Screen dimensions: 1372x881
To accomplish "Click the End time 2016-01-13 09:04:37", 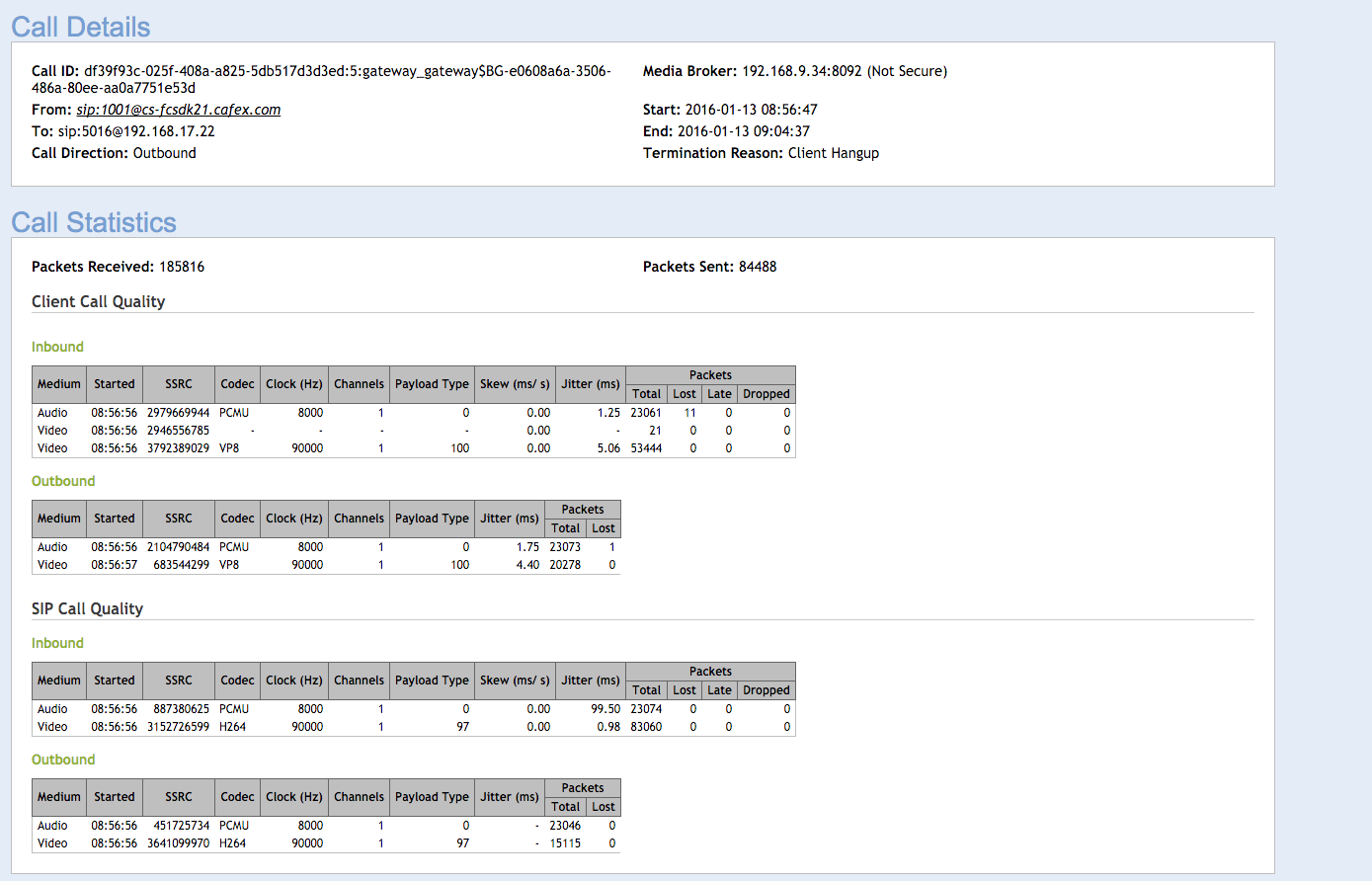I will pyautogui.click(x=744, y=131).
